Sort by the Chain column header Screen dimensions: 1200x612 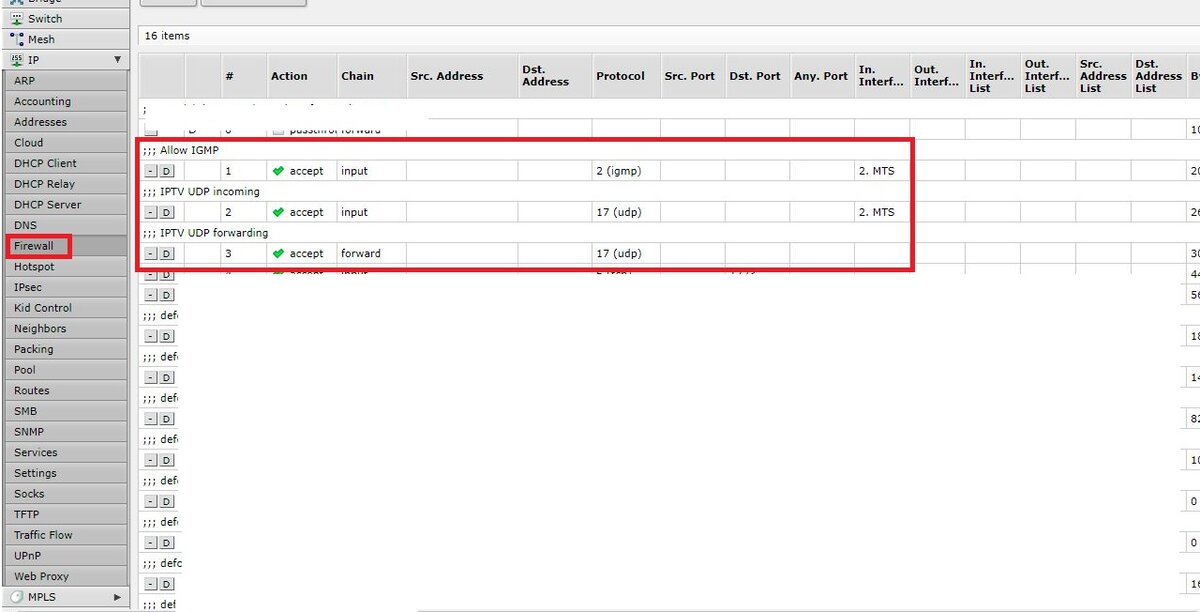[x=371, y=76]
